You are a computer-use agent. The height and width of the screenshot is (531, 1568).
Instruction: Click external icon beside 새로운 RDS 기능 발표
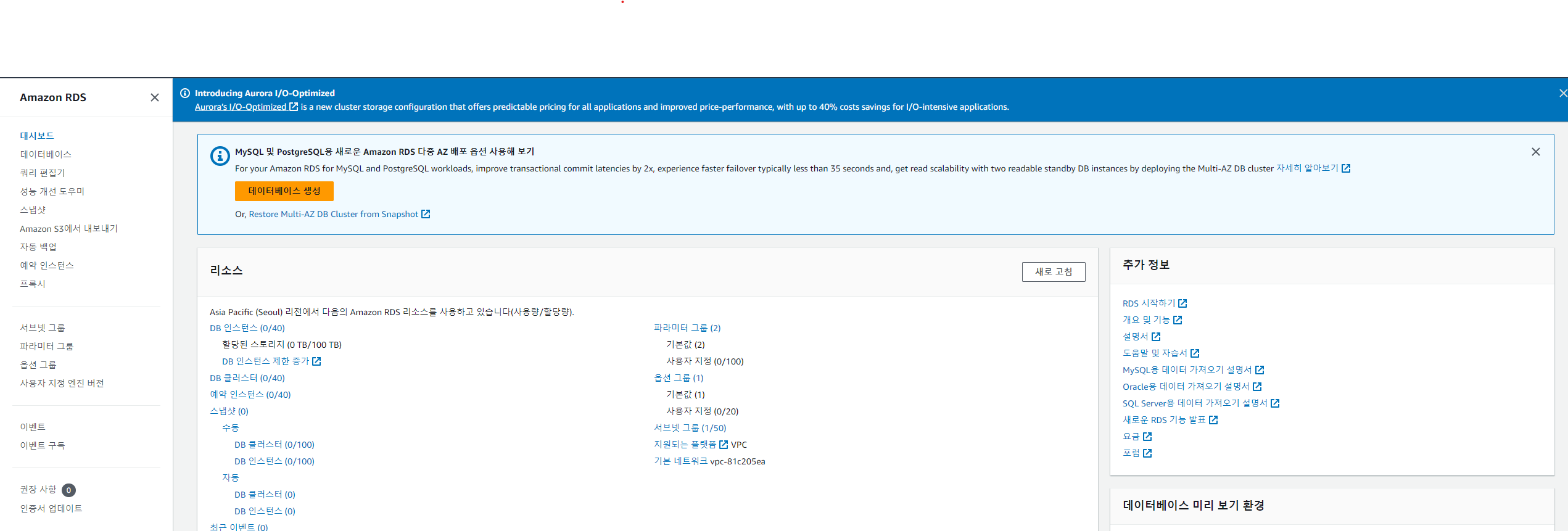pos(1213,420)
